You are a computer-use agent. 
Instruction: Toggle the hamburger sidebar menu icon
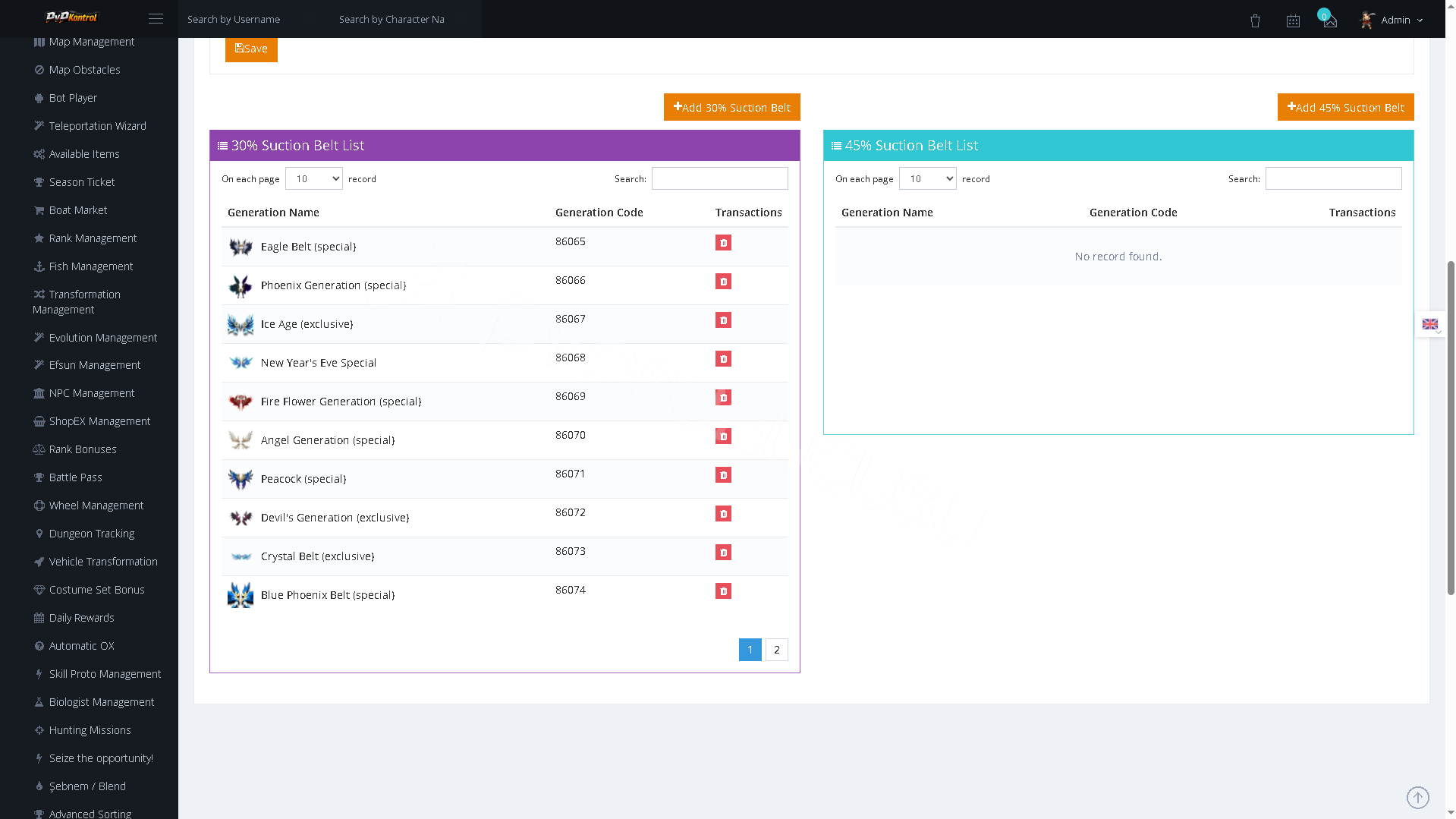click(156, 19)
